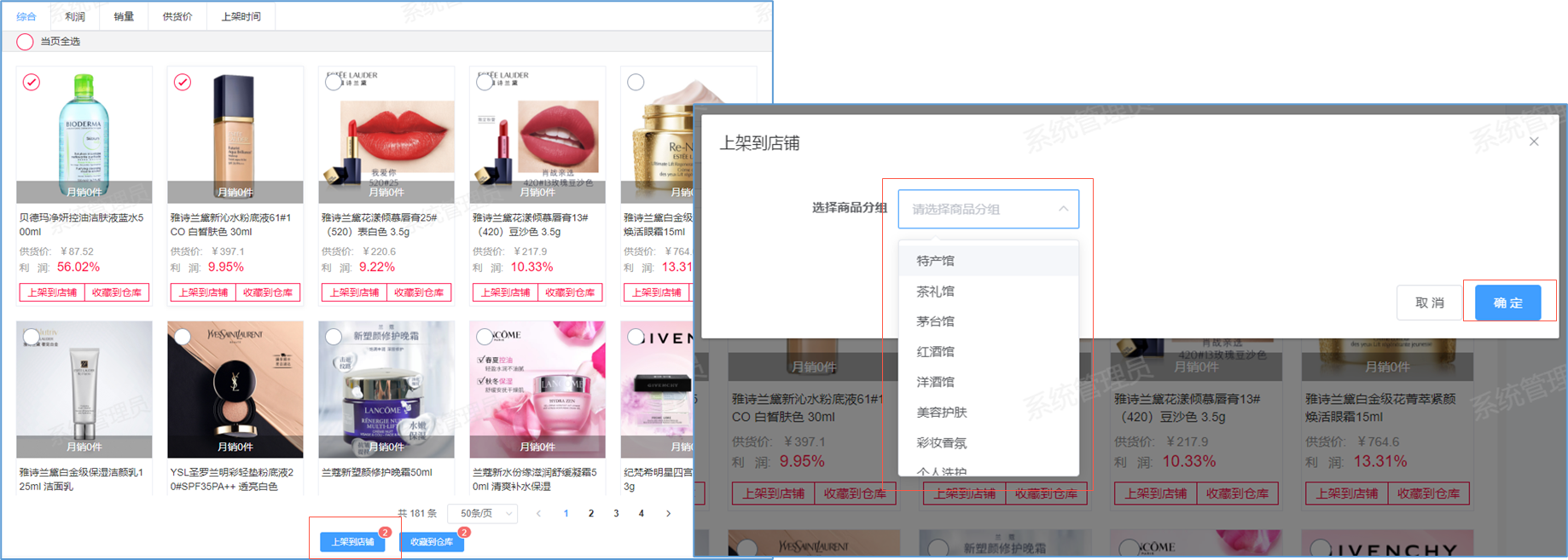Toggle the 当页全选 select-all circle

(x=25, y=41)
